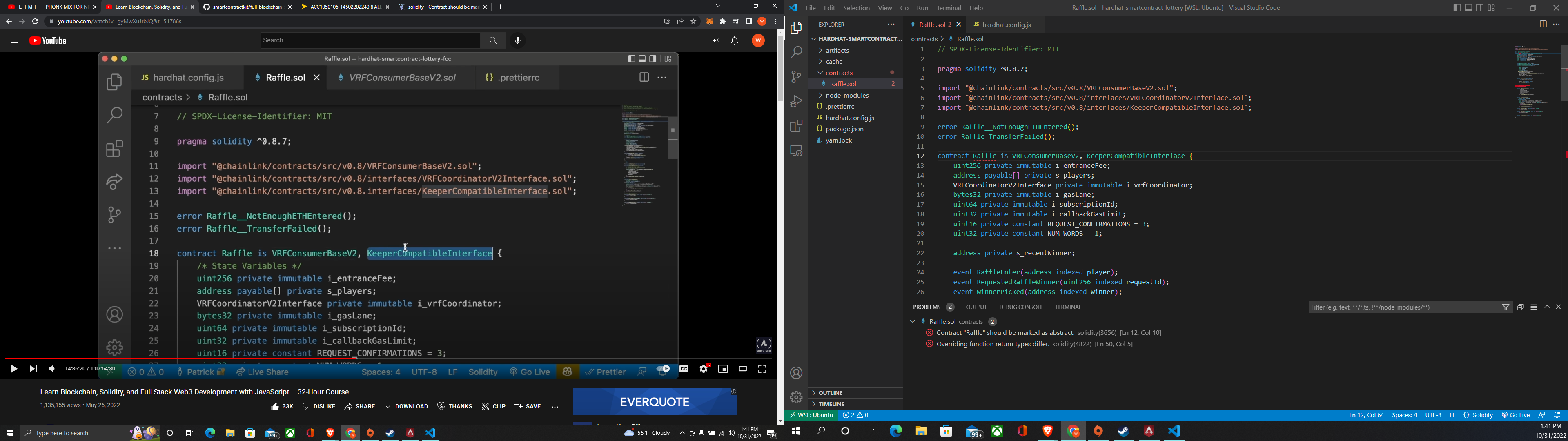Click the SHARE button under video
The height and width of the screenshot is (441, 1568).
pyautogui.click(x=360, y=406)
